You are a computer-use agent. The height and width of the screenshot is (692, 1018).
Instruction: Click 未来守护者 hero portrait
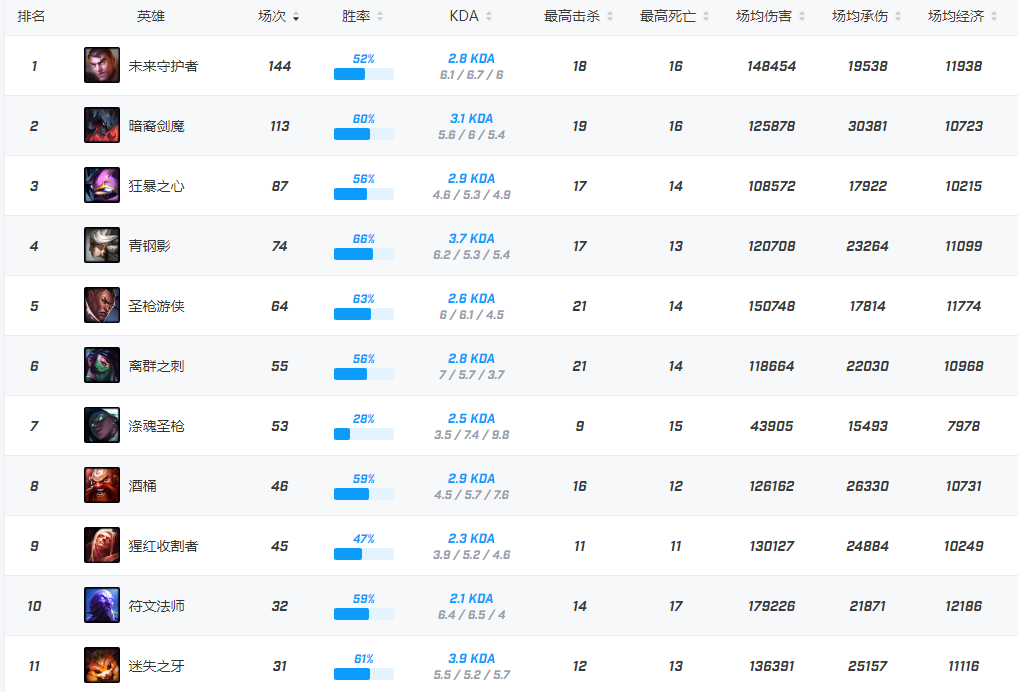(102, 65)
